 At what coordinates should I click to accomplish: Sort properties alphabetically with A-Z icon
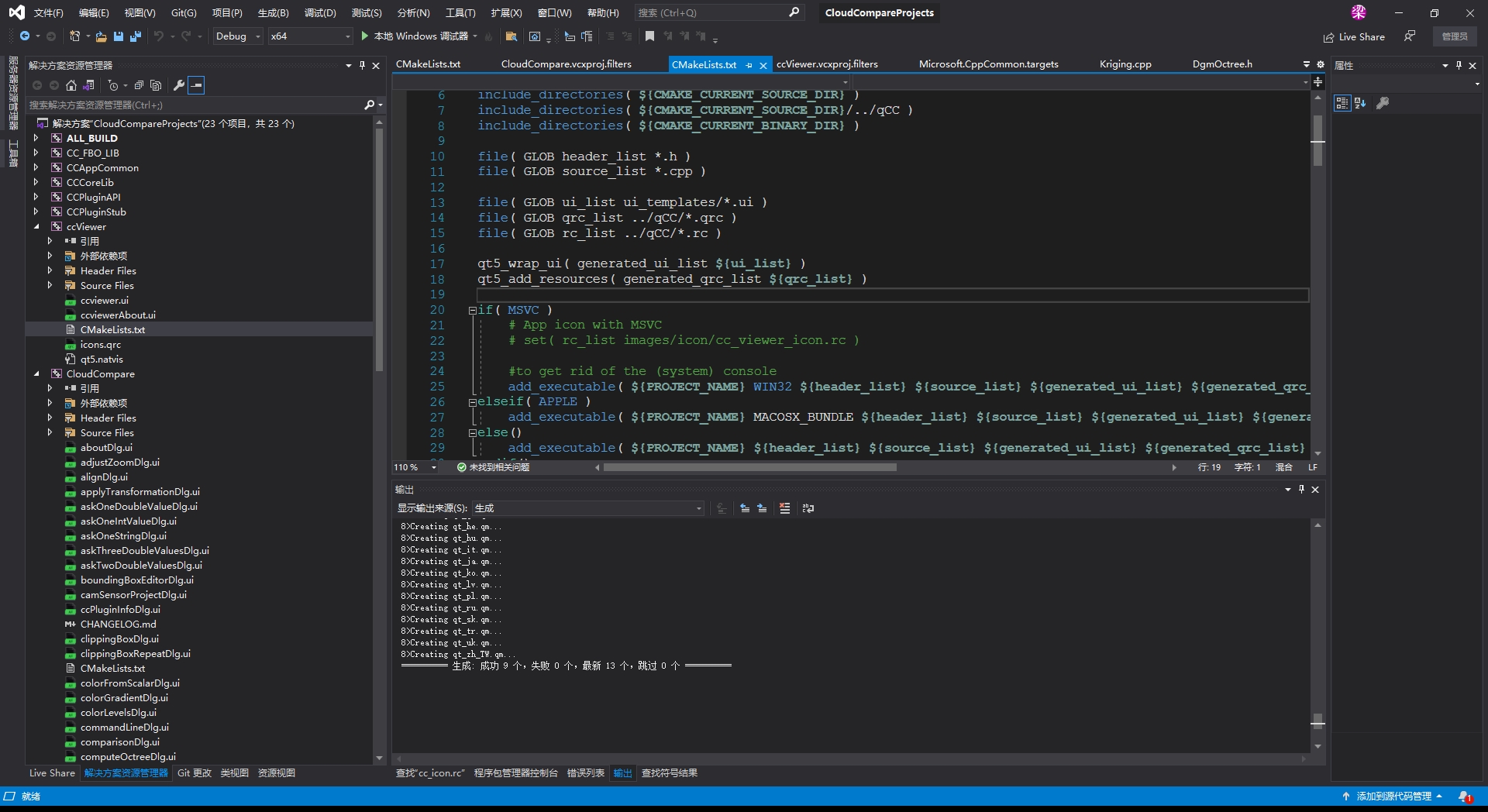(1360, 103)
